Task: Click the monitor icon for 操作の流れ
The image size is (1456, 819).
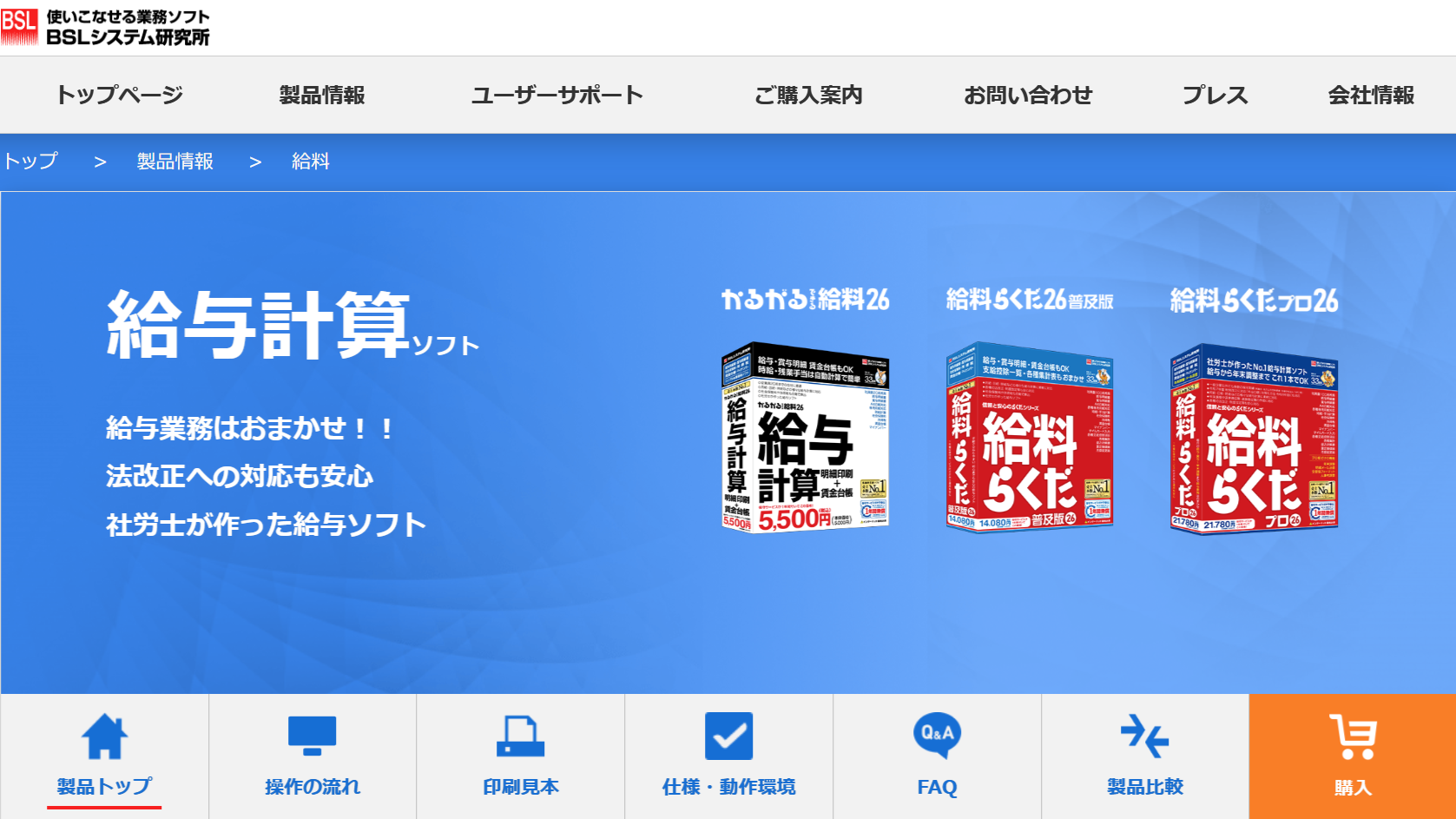Action: pos(312,736)
